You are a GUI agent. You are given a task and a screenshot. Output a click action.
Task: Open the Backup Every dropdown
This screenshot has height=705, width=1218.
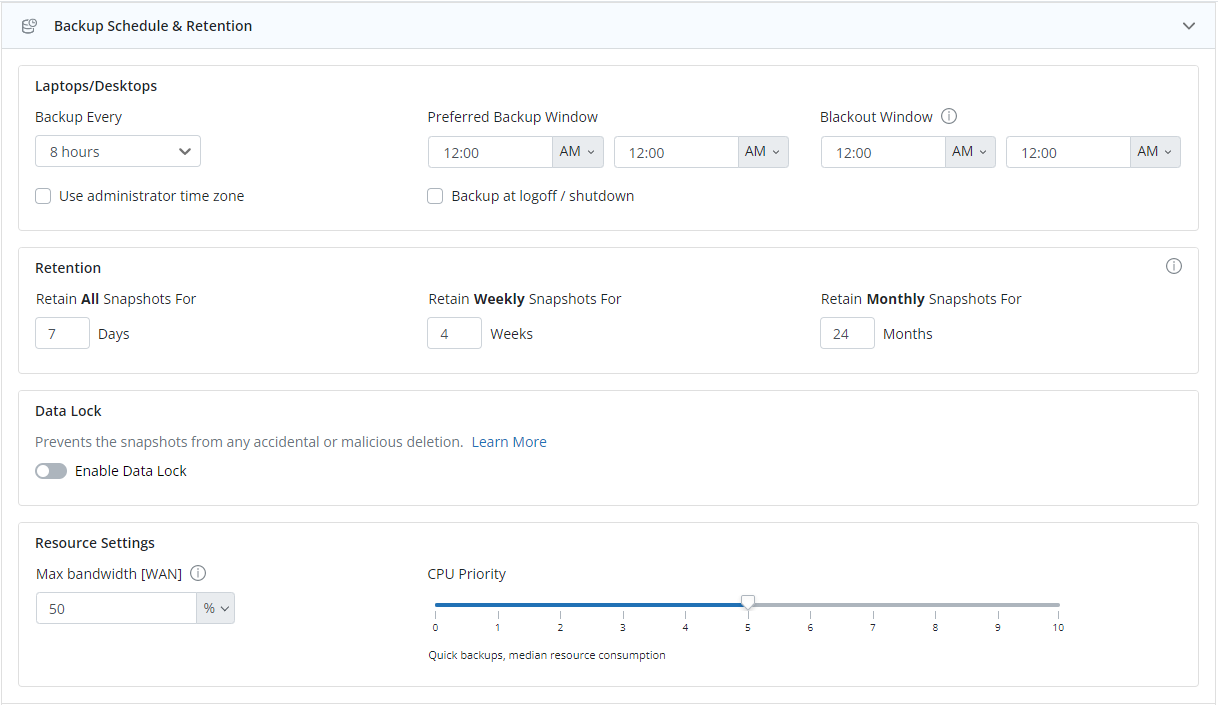point(118,152)
